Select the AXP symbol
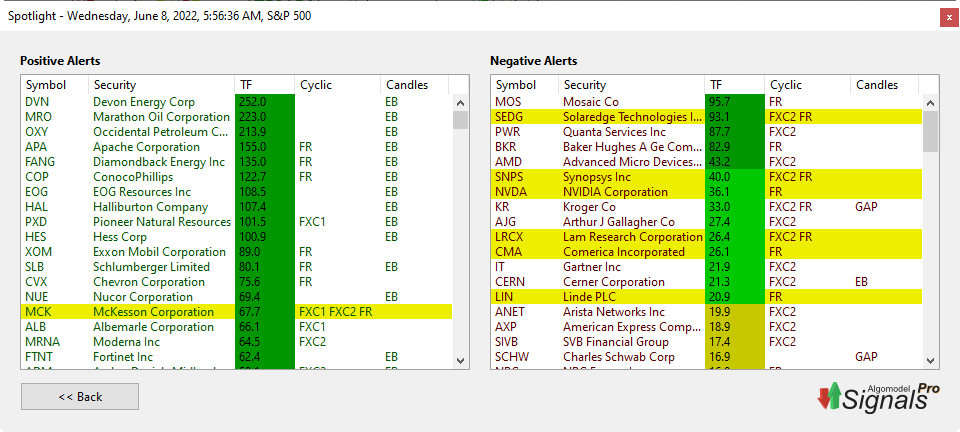The image size is (960, 432). (506, 327)
